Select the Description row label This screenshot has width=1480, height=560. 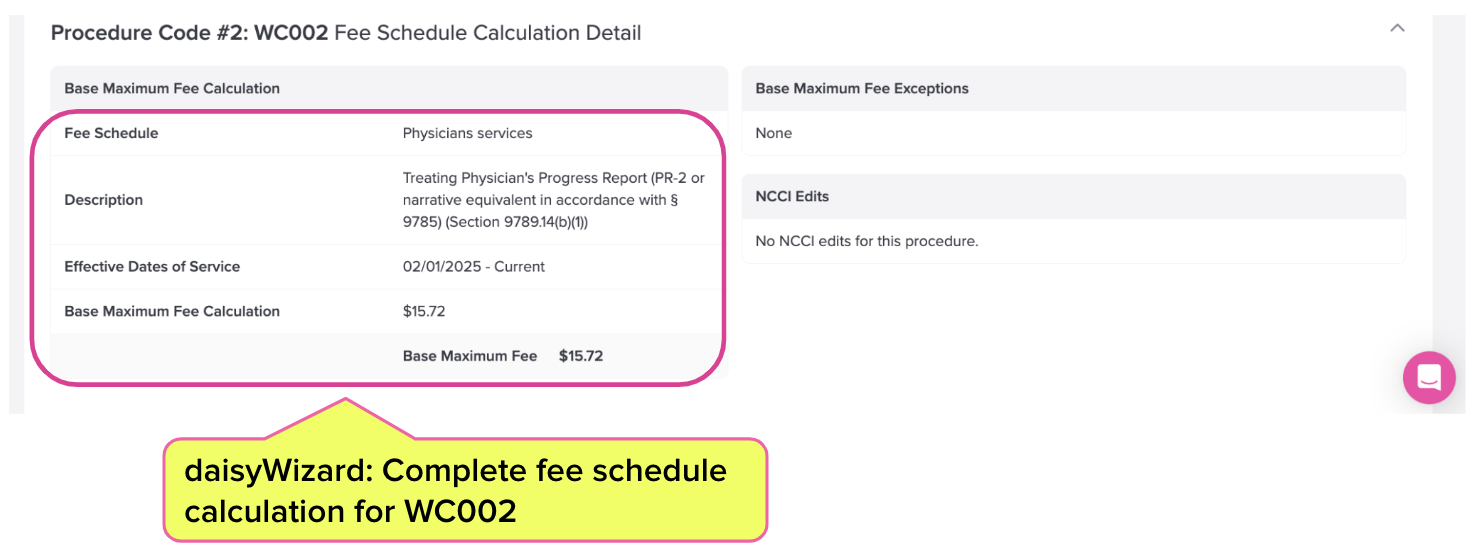(103, 200)
